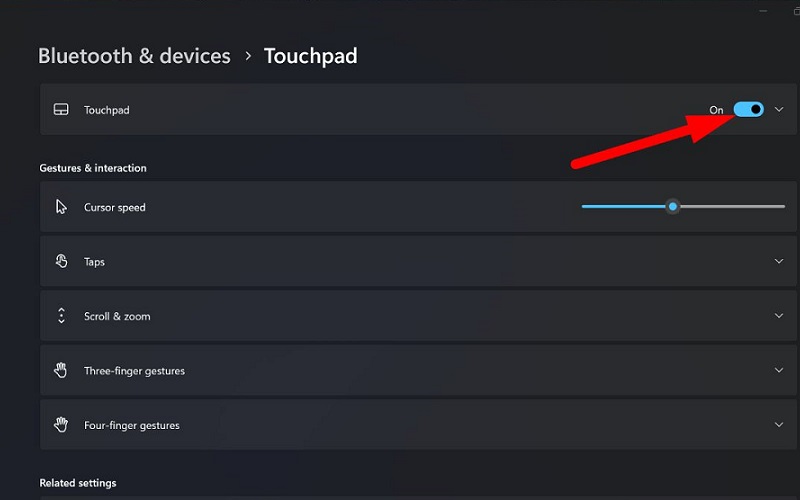Turn off the Touchpad toggle switch
Image resolution: width=800 pixels, height=500 pixels.
click(748, 109)
